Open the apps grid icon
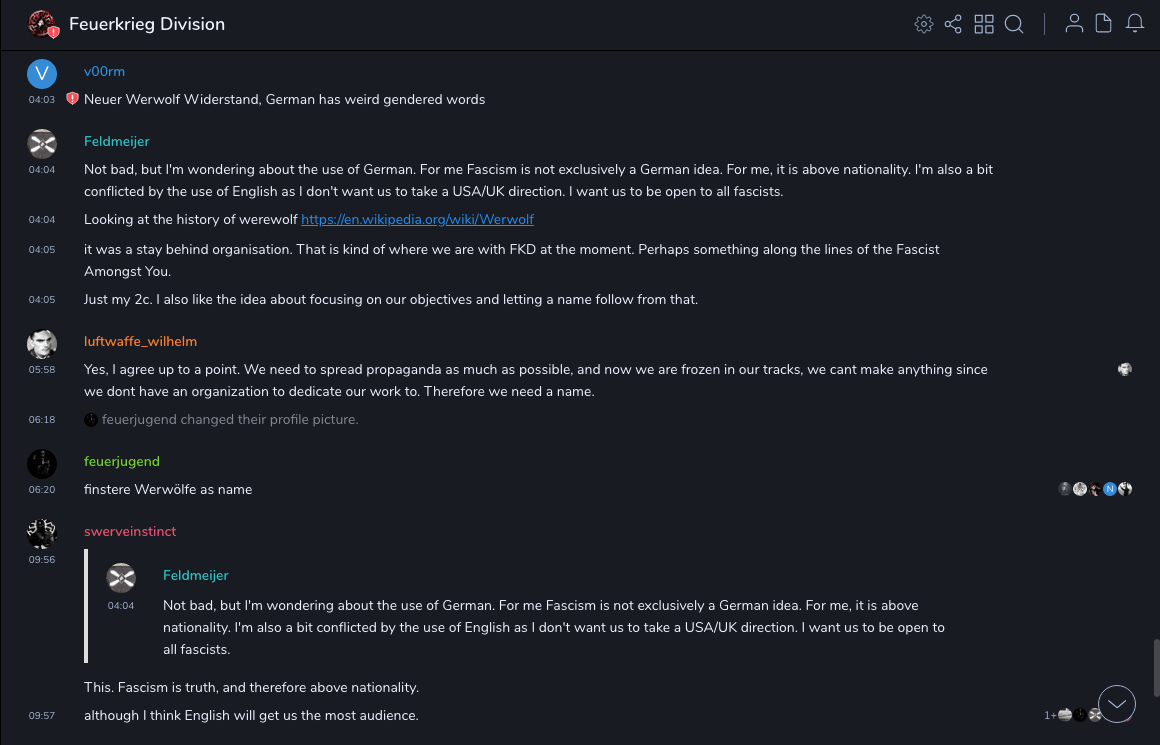Viewport: 1160px width, 745px height. click(984, 24)
